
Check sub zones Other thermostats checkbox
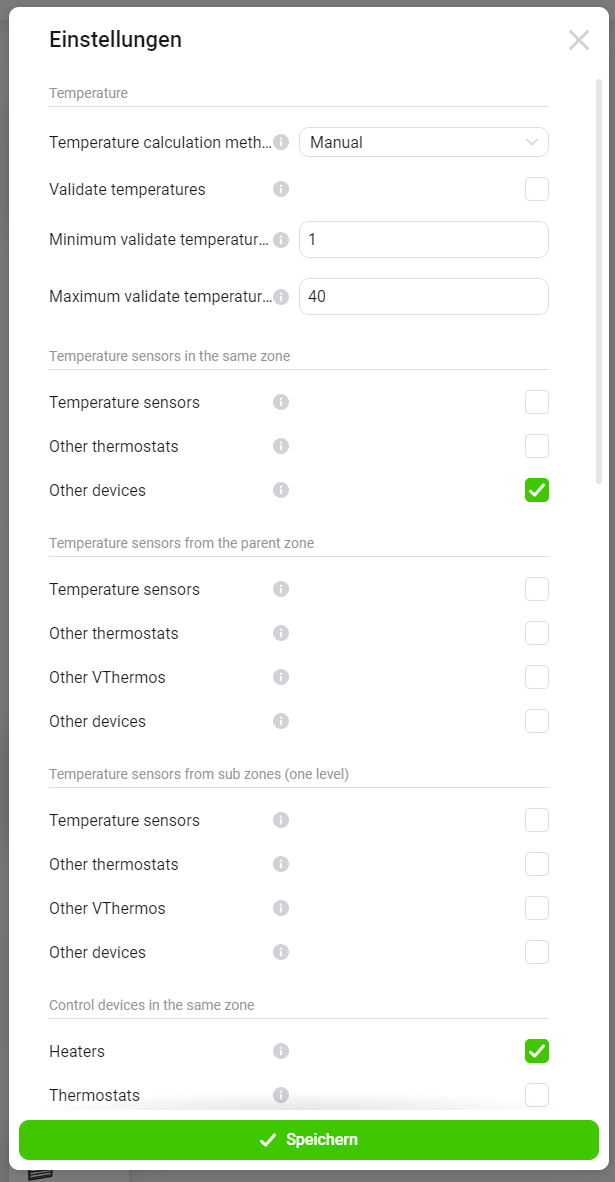pyautogui.click(x=537, y=864)
